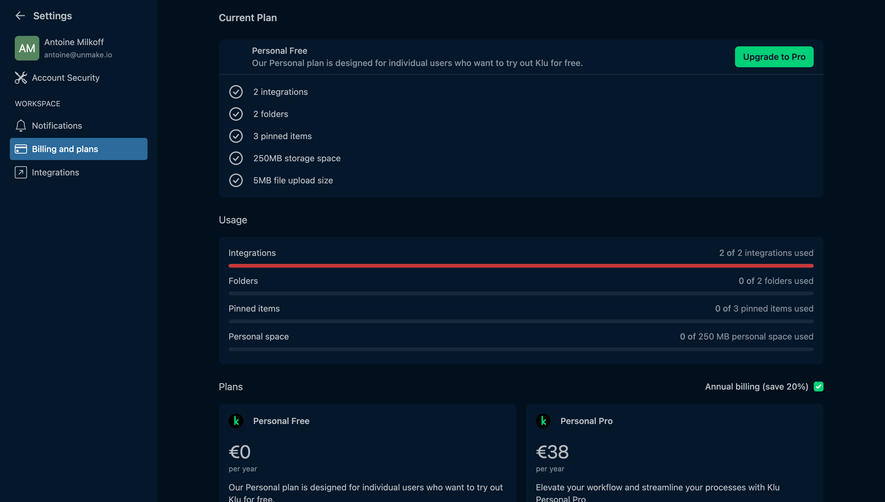
Task: Select text '0 of 250 MB personal space used'
Action: tap(746, 337)
